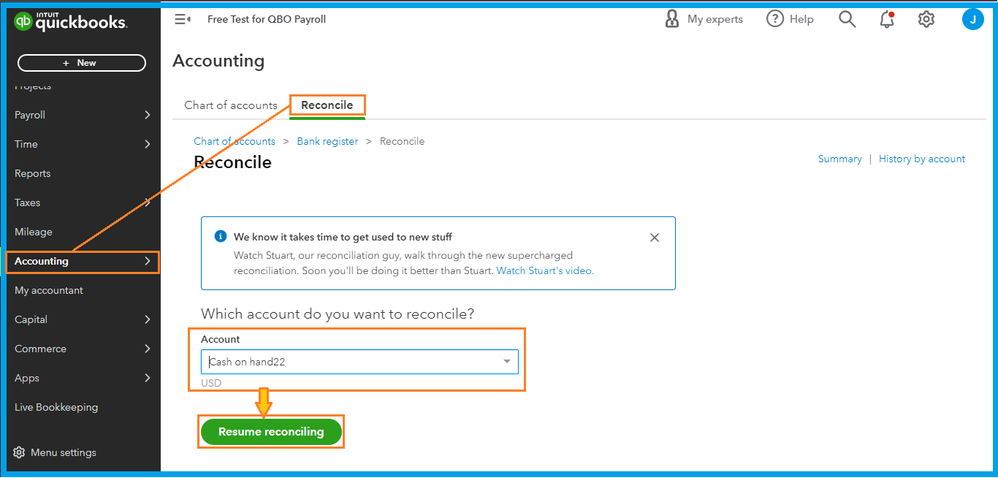Expand the Apps menu chevron
This screenshot has height=478, width=998.
tap(147, 378)
